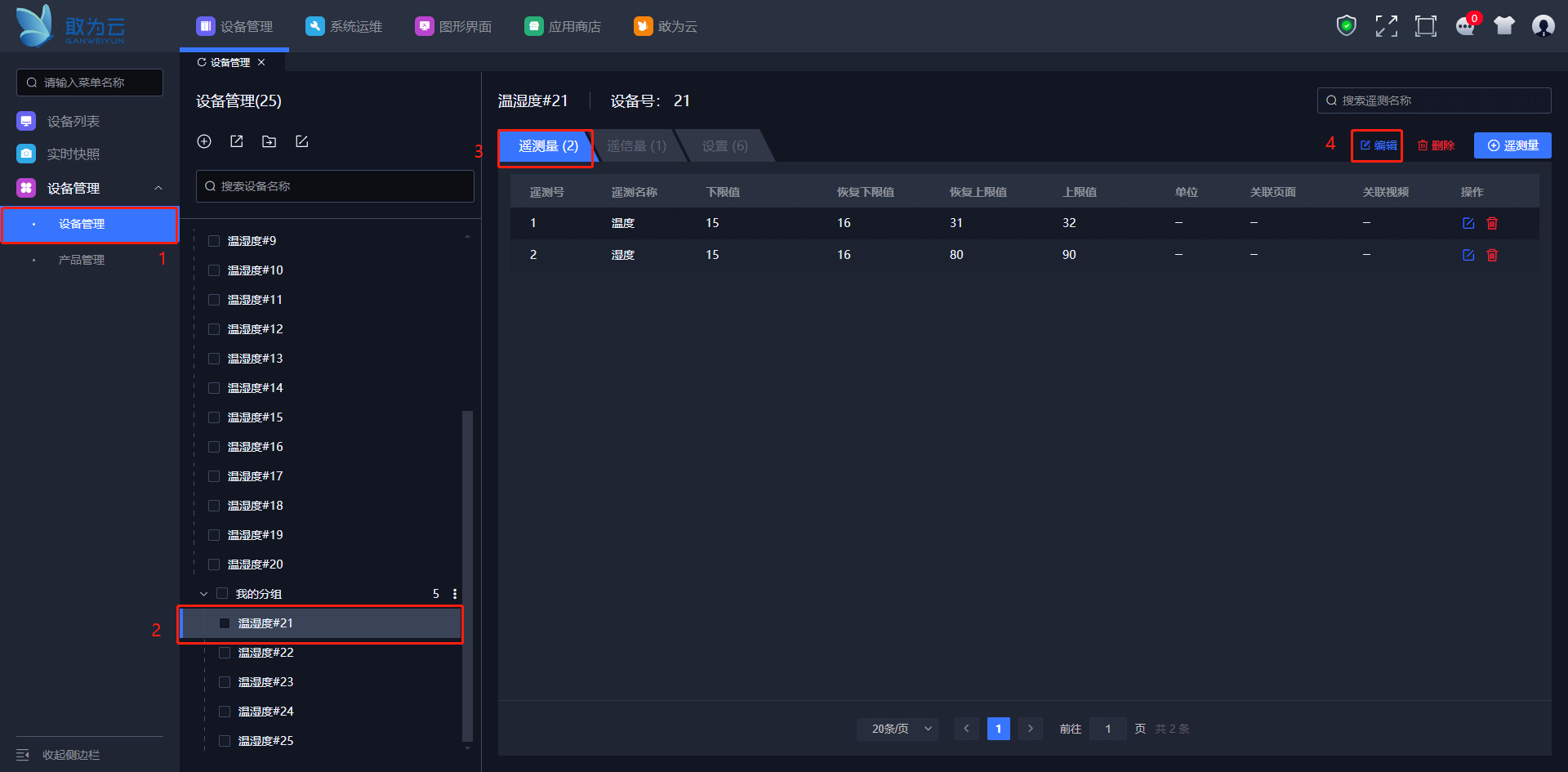Focus the 请输入菜单名称 menu search field
This screenshot has height=772, width=1568.
click(x=90, y=83)
